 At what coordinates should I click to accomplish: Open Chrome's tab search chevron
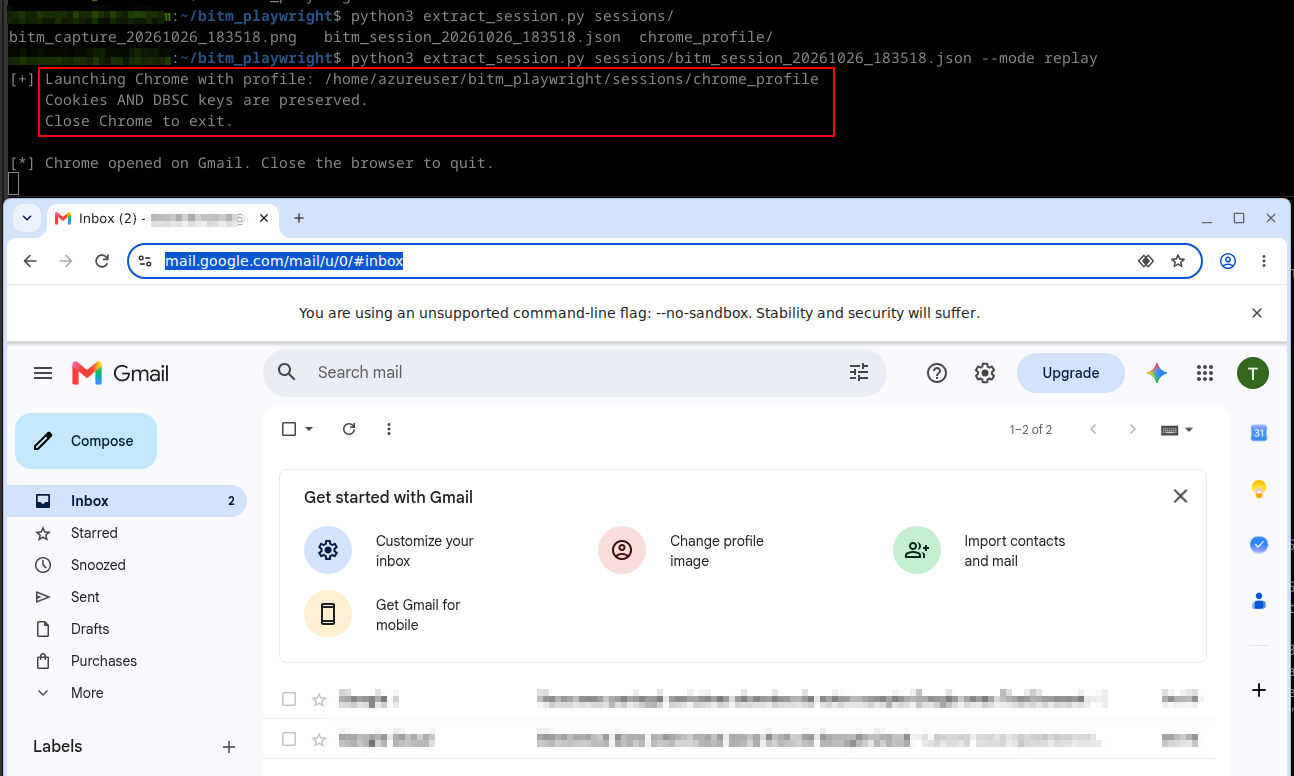[27, 218]
